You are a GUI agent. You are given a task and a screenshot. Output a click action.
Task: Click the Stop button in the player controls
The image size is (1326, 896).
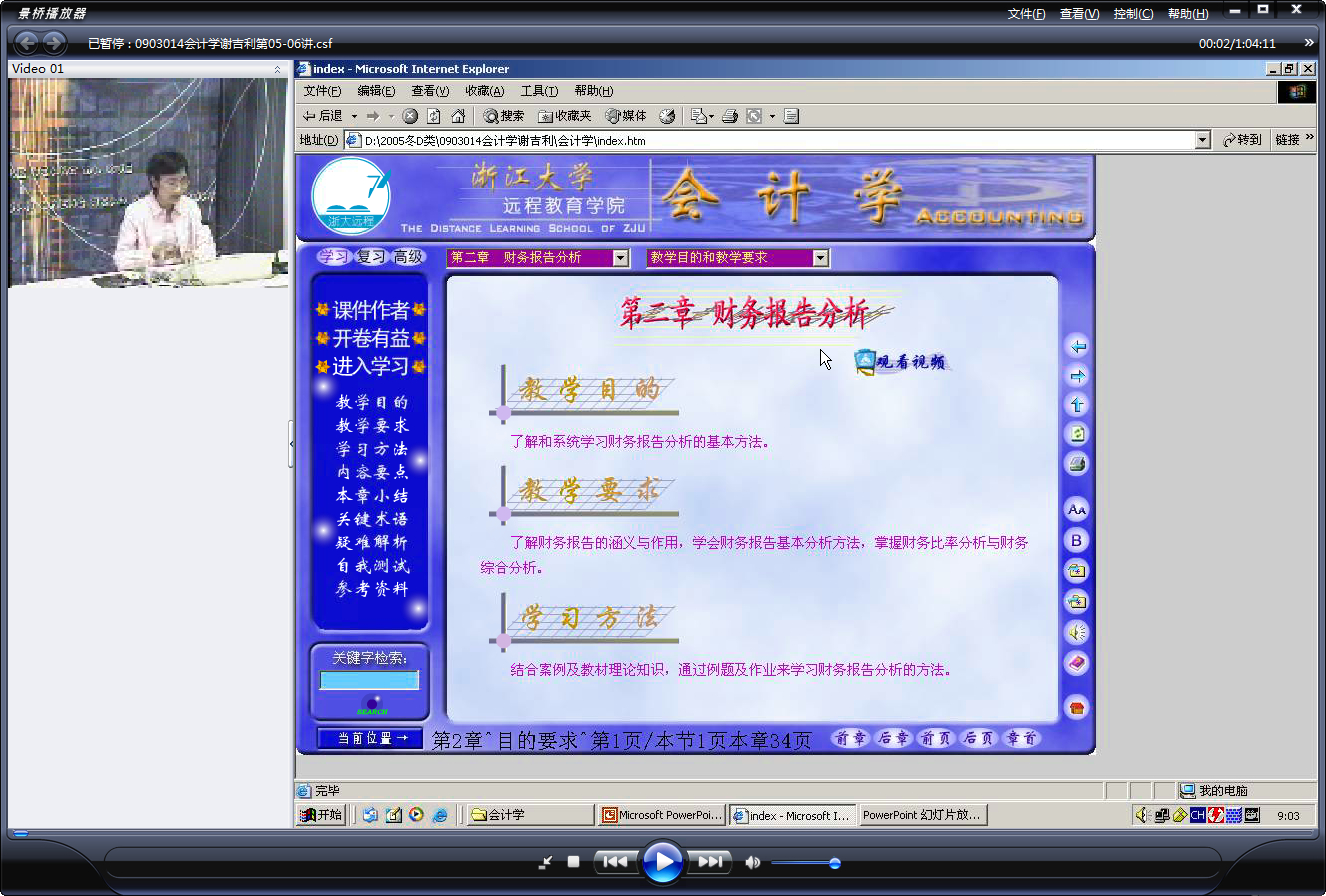coord(574,862)
